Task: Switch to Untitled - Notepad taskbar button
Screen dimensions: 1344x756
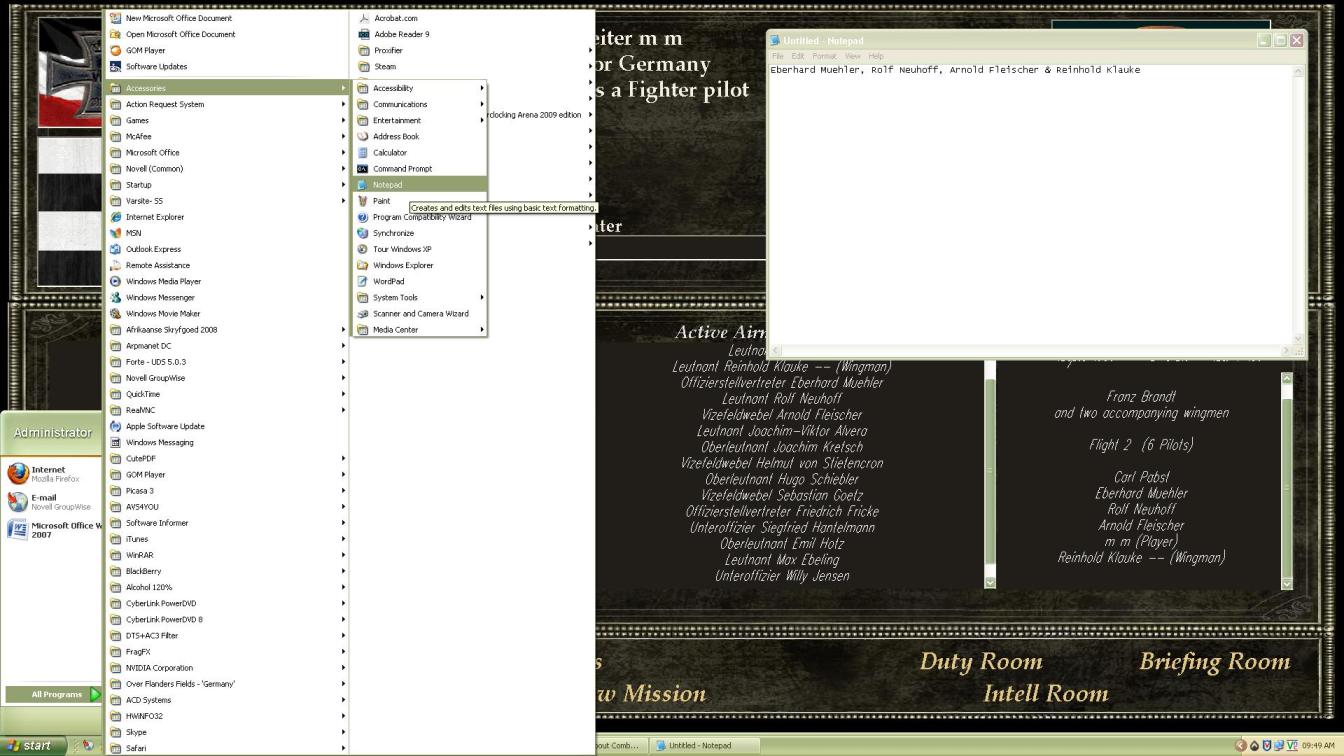Action: [x=706, y=745]
